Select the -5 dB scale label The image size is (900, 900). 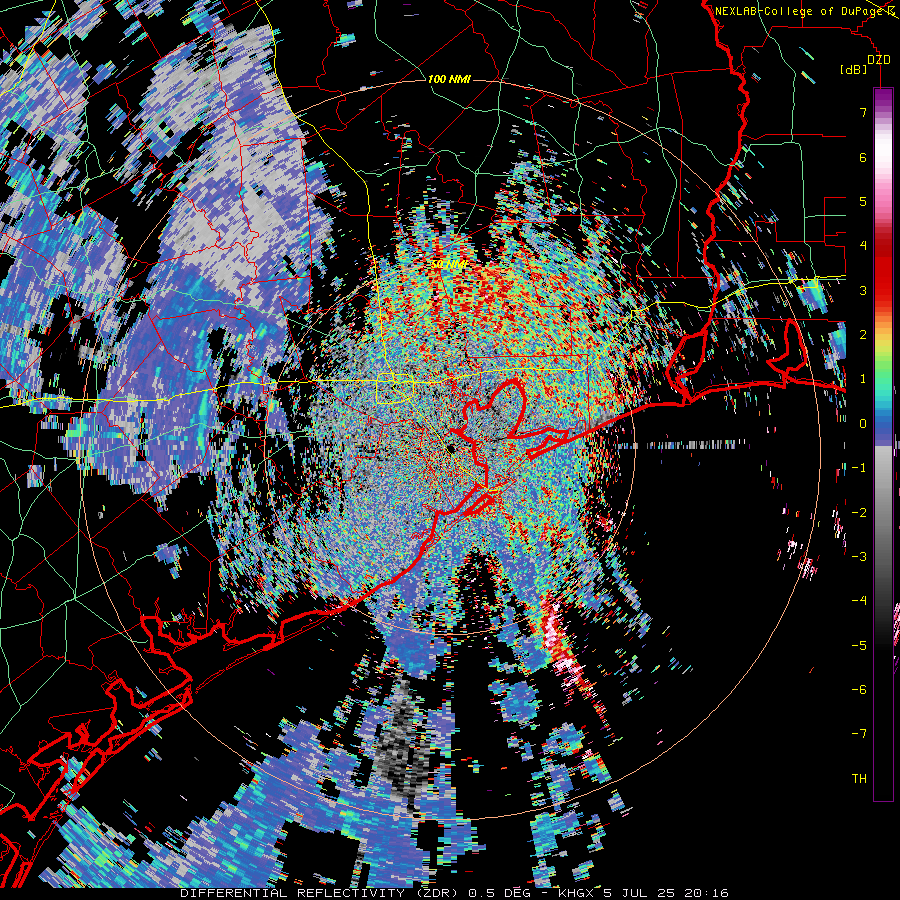[859, 646]
